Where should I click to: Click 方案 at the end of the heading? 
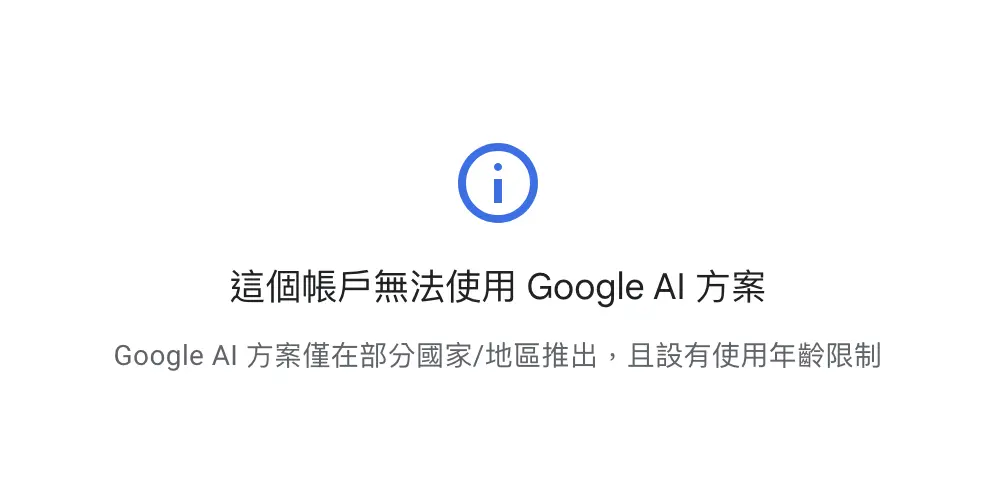[x=731, y=286]
